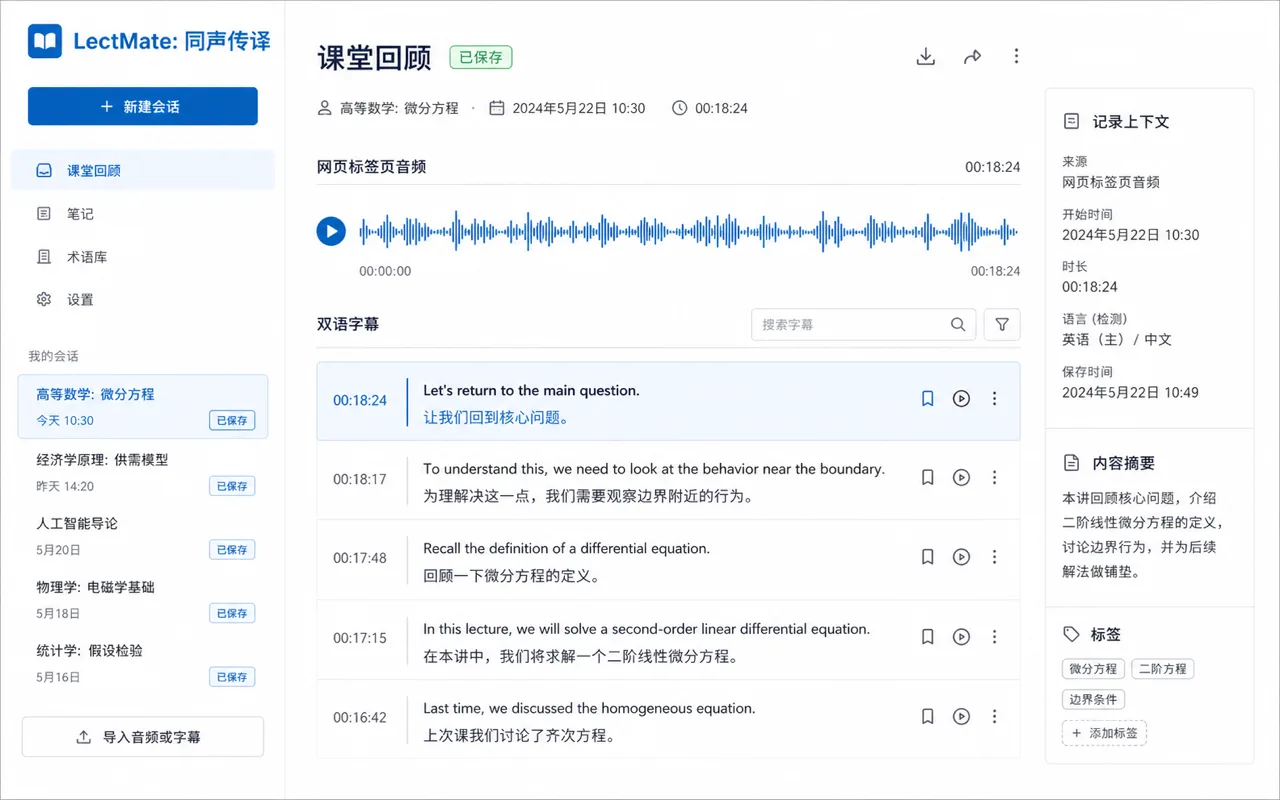Click the 标签 tag icon
1280x800 pixels.
[x=1071, y=634]
